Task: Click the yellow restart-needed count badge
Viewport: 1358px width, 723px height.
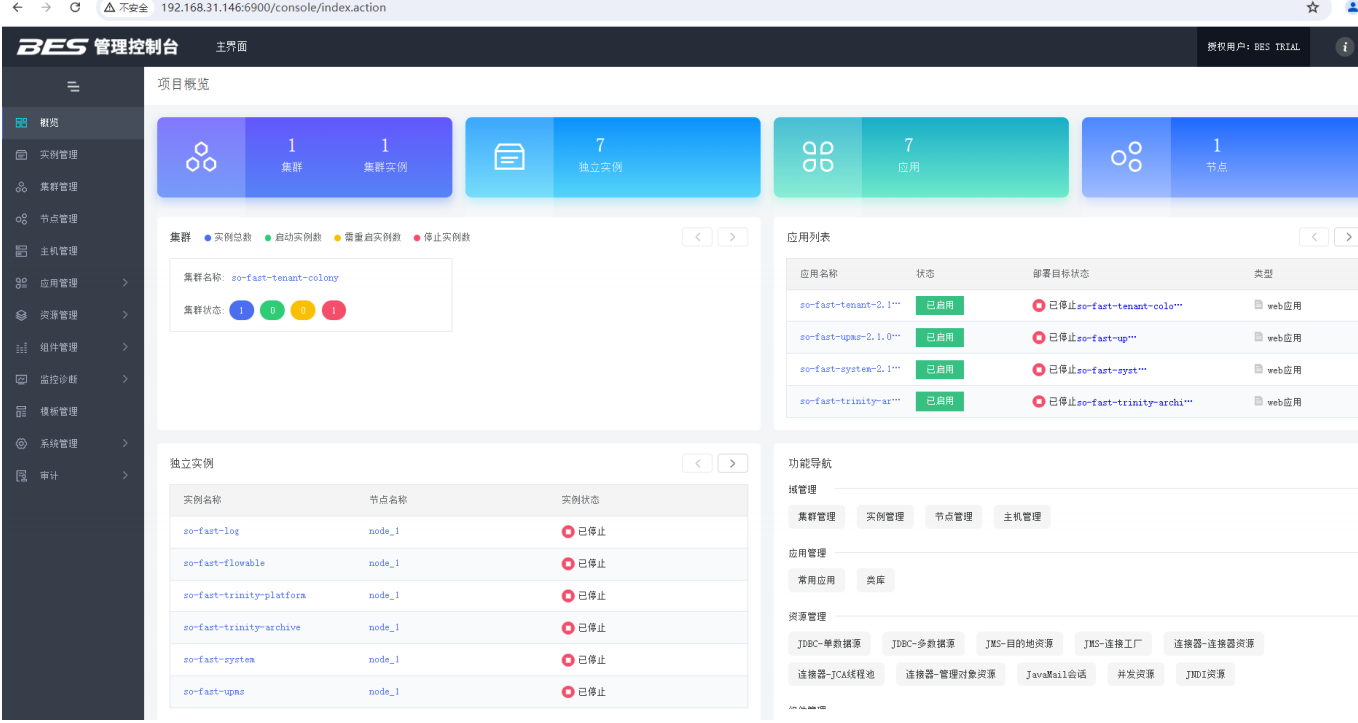Action: click(303, 311)
